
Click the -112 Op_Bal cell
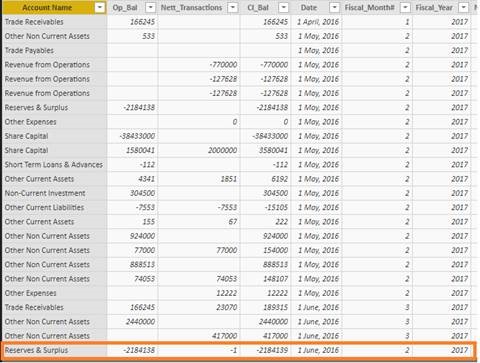point(133,165)
